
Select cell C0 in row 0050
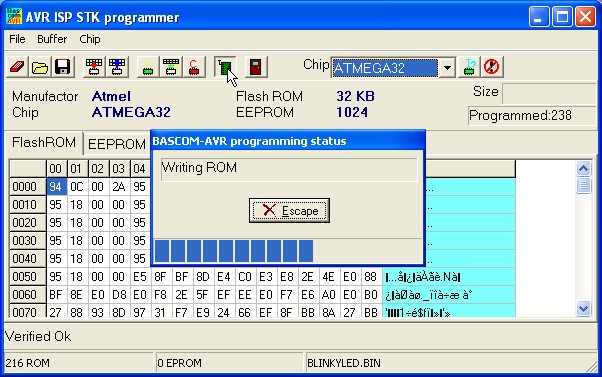point(245,277)
